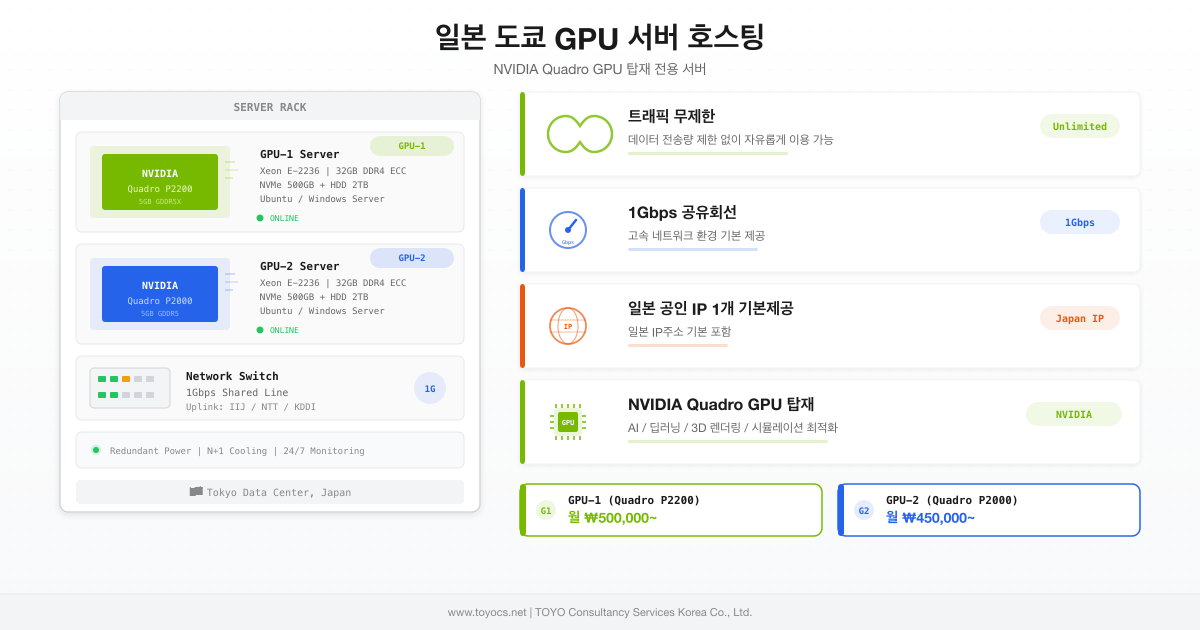Screen dimensions: 1200x630
Task: Select the GPU-2 badge tab label
Action: point(411,258)
